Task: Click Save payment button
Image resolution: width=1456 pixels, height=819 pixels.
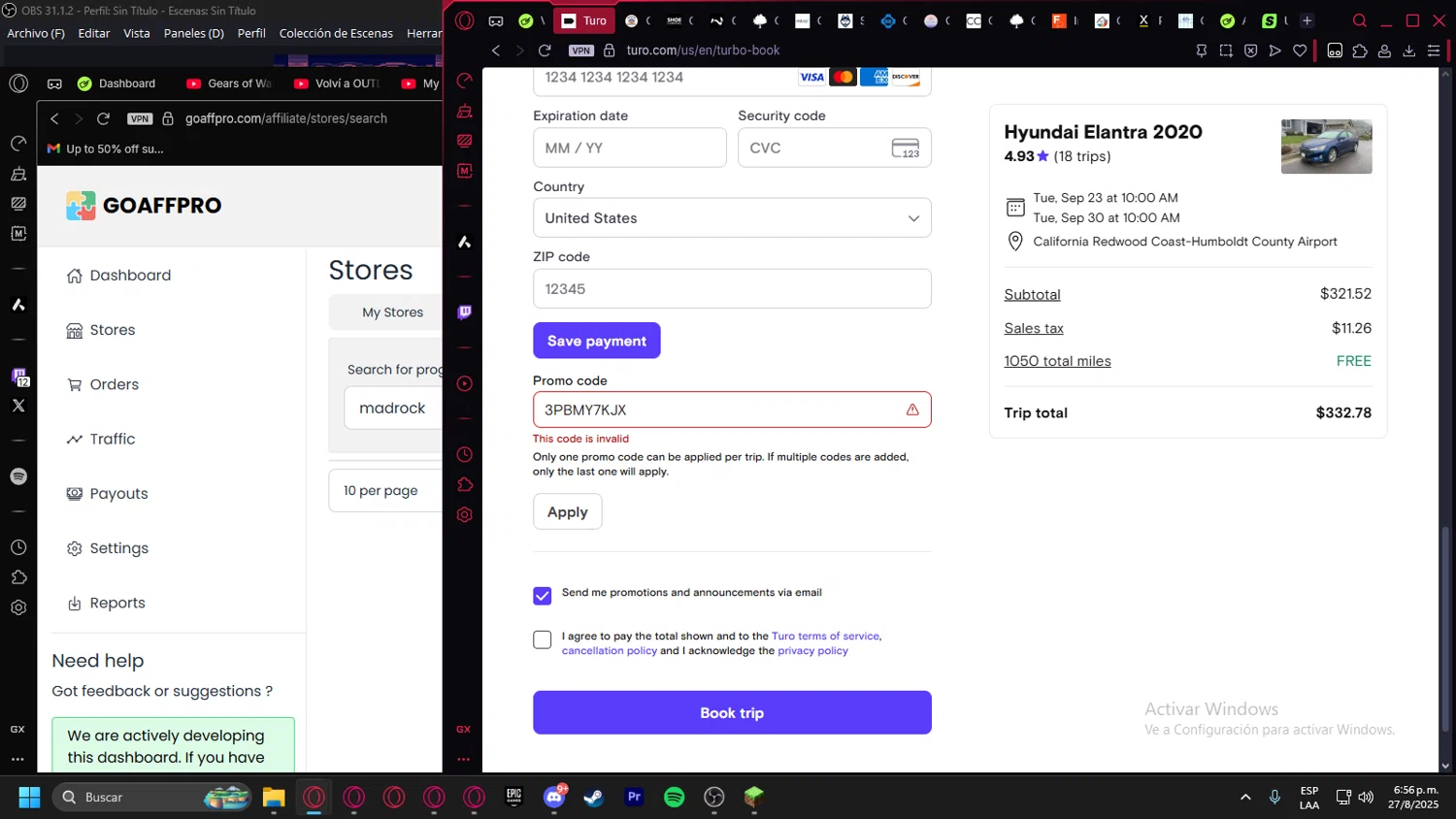Action: 597,341
